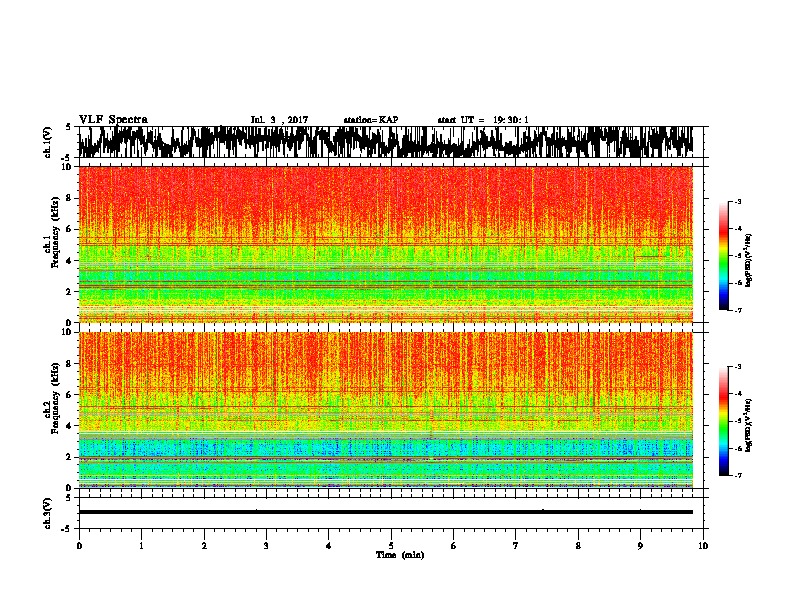Click the ch.2 color bar log(PSD) units label
This screenshot has height=612, width=792.
(x=749, y=426)
